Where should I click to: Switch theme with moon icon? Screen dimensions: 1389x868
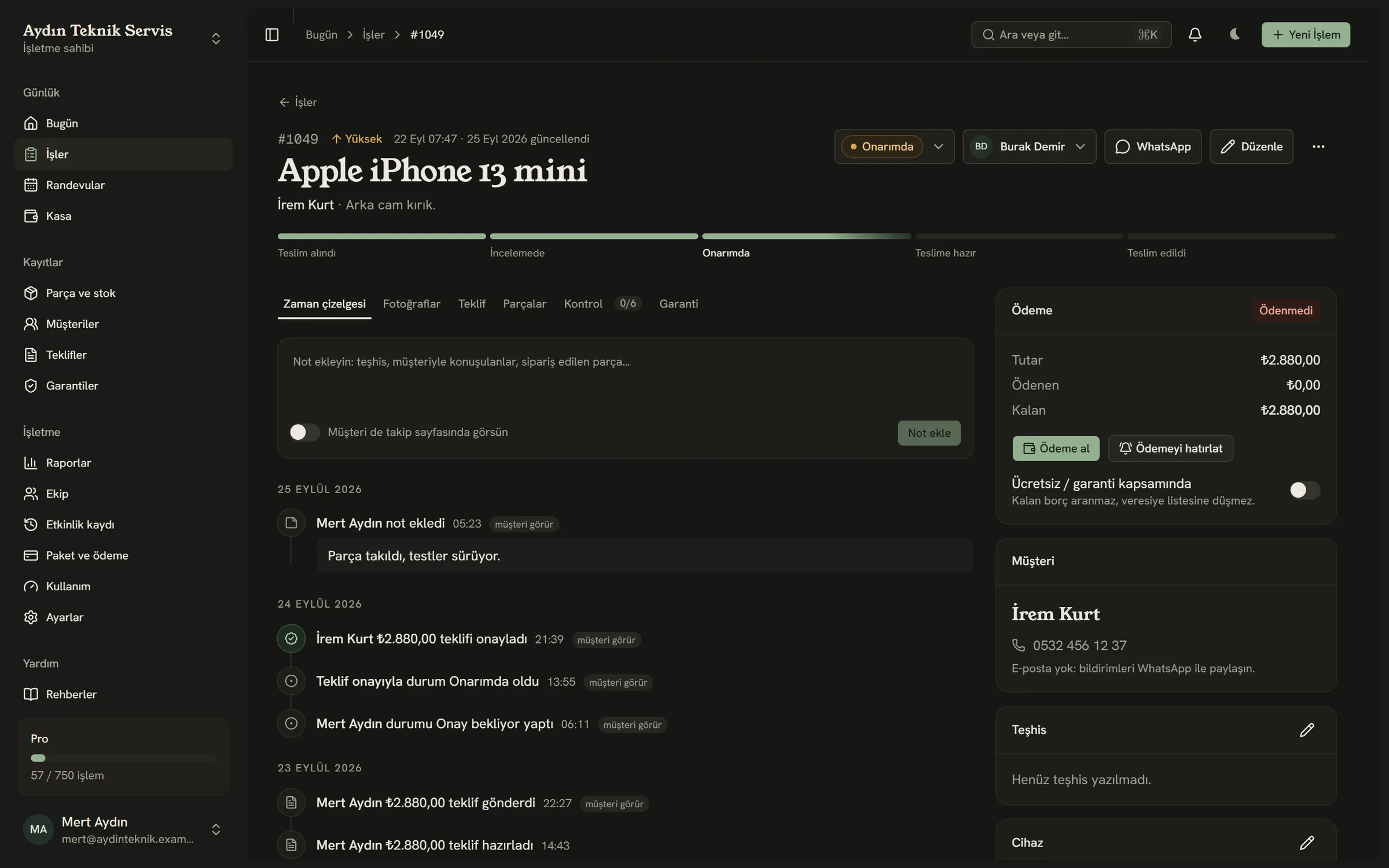[1234, 35]
